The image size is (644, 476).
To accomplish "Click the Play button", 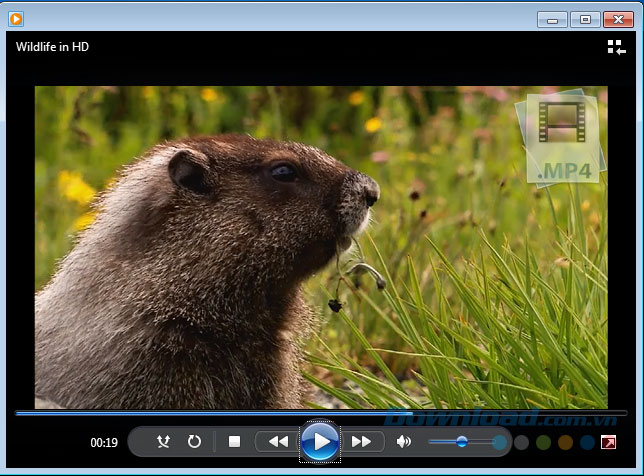I will tap(320, 441).
